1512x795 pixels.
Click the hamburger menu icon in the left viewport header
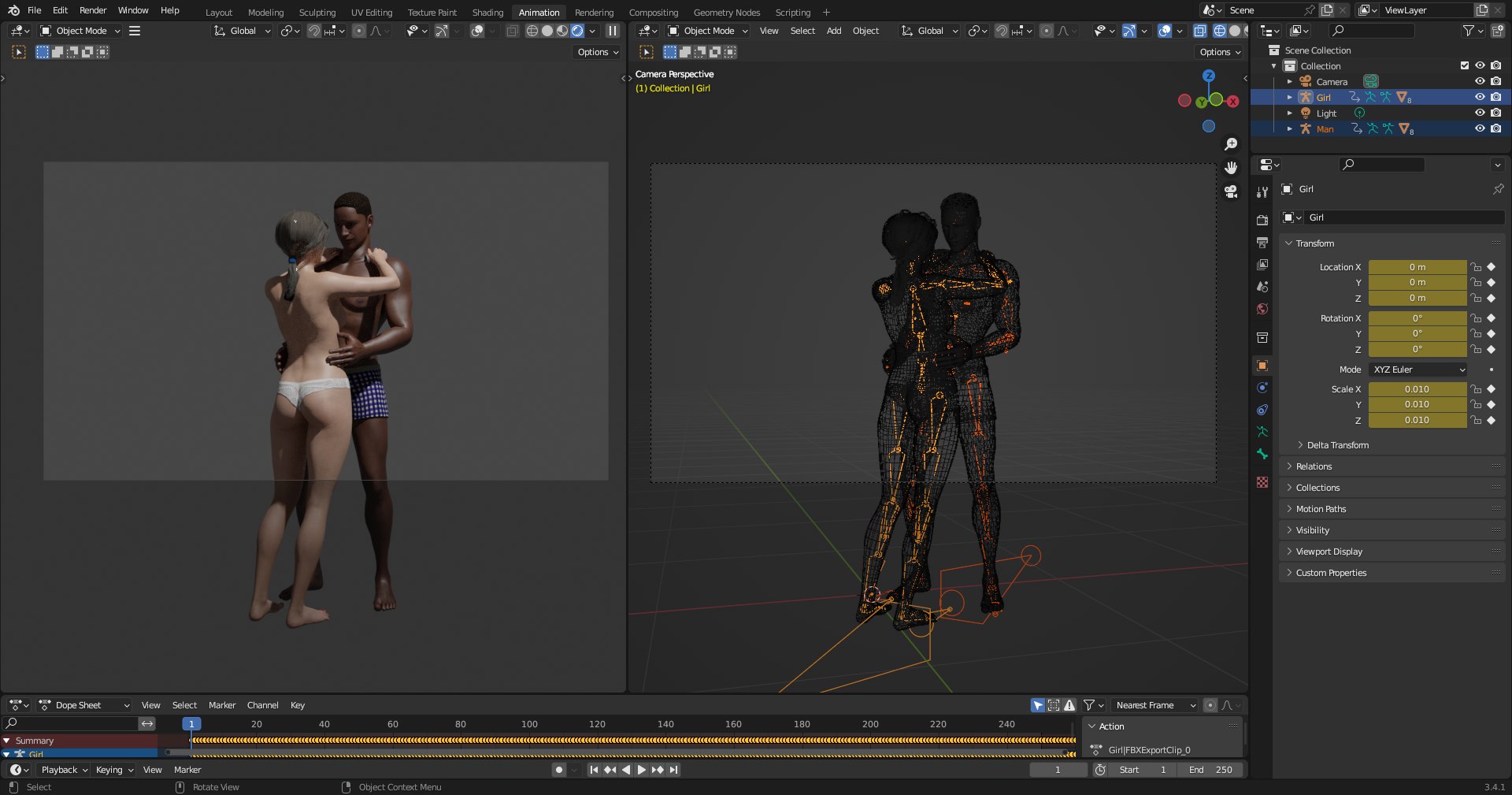(x=135, y=31)
